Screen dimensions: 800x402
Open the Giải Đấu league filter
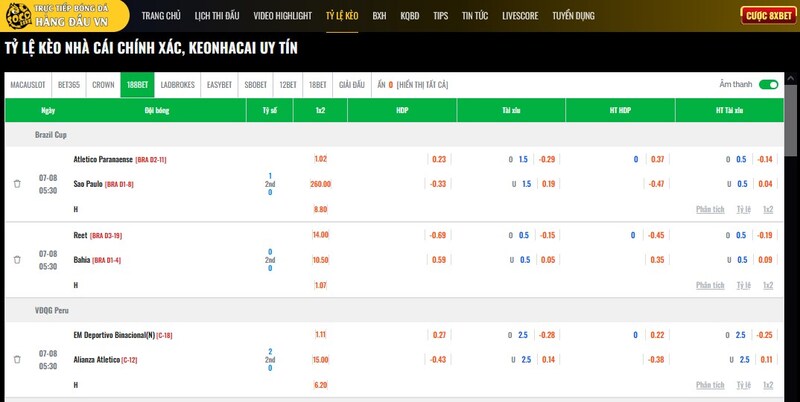pos(352,85)
